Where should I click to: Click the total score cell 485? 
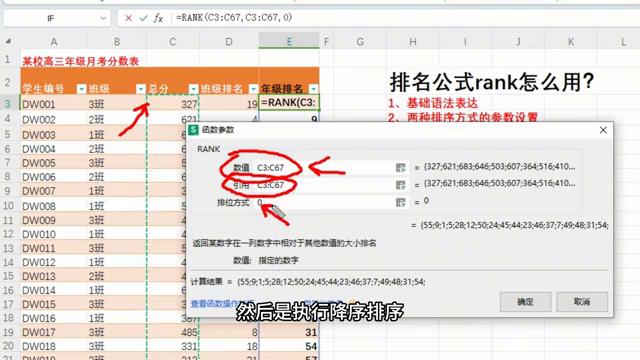pyautogui.click(x=173, y=332)
